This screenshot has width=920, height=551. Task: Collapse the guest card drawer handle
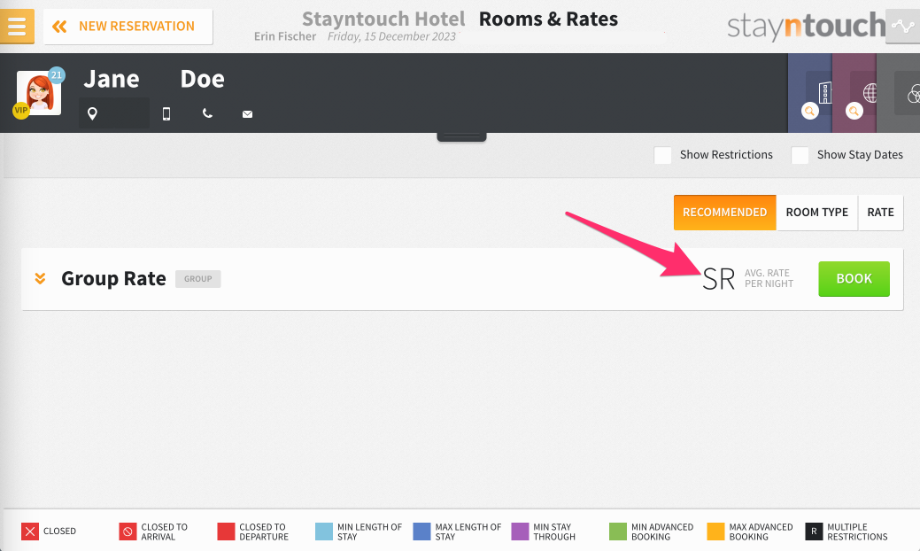[462, 137]
